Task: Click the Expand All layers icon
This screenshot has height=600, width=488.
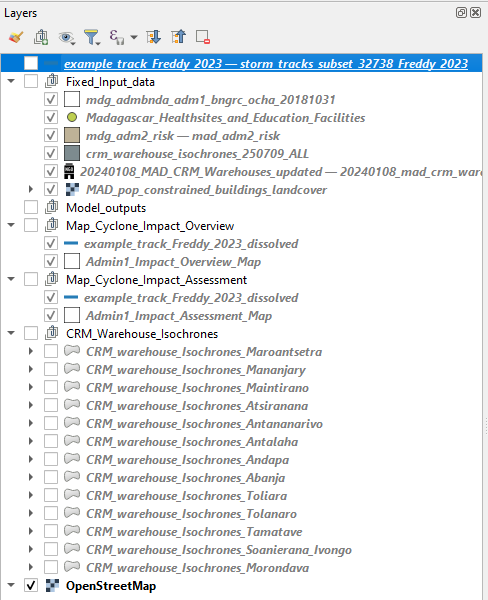Action: [153, 37]
